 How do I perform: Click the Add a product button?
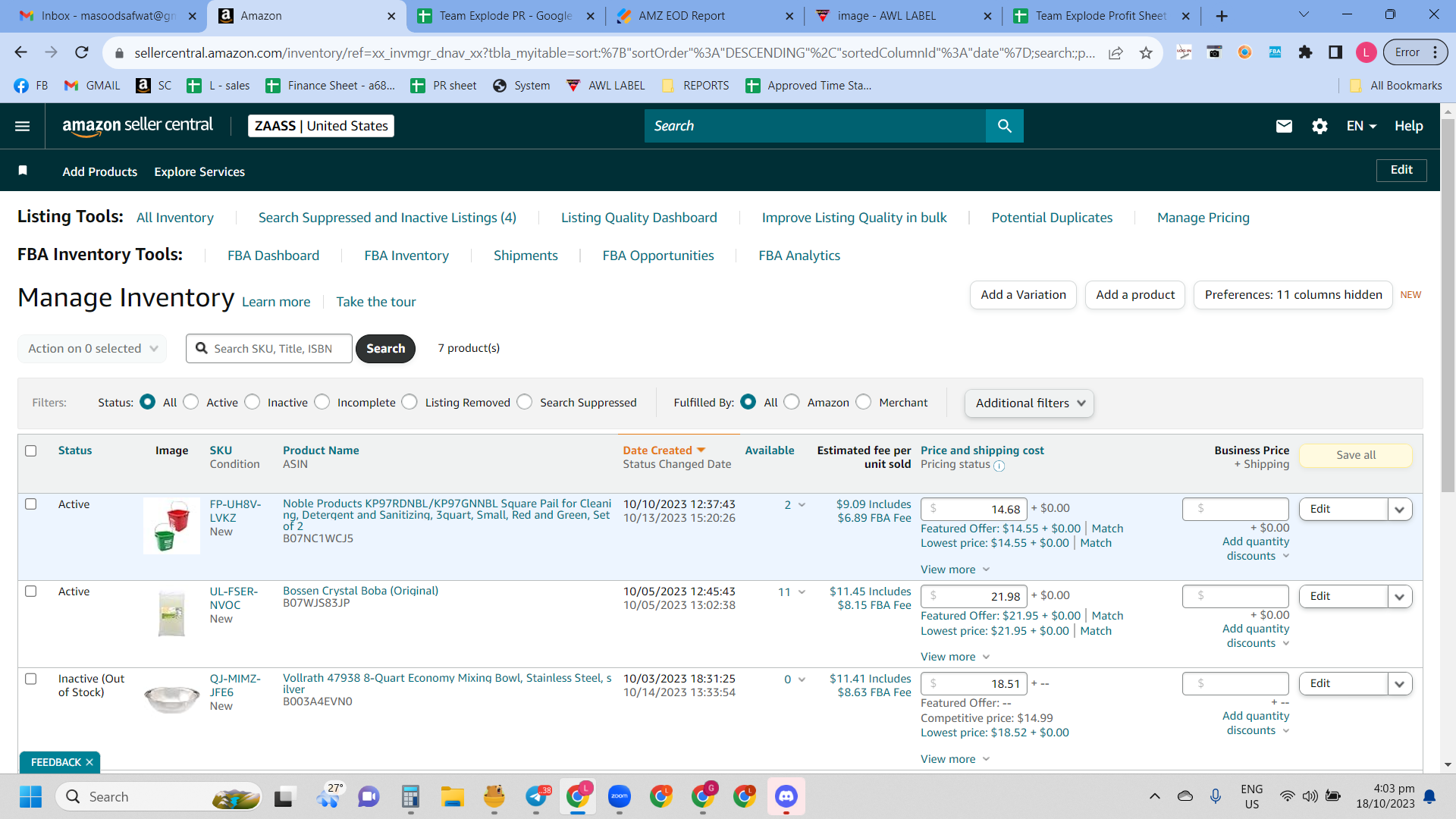tap(1135, 295)
